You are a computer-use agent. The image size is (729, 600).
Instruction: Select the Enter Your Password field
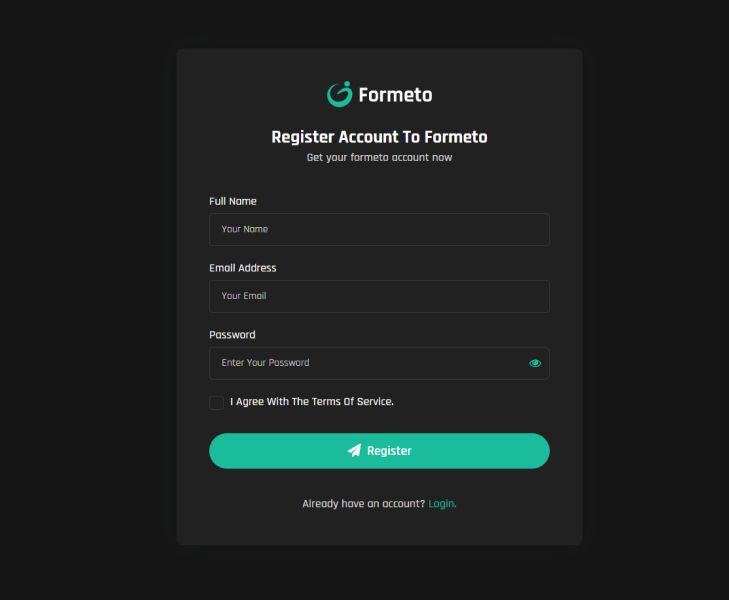pyautogui.click(x=365, y=363)
